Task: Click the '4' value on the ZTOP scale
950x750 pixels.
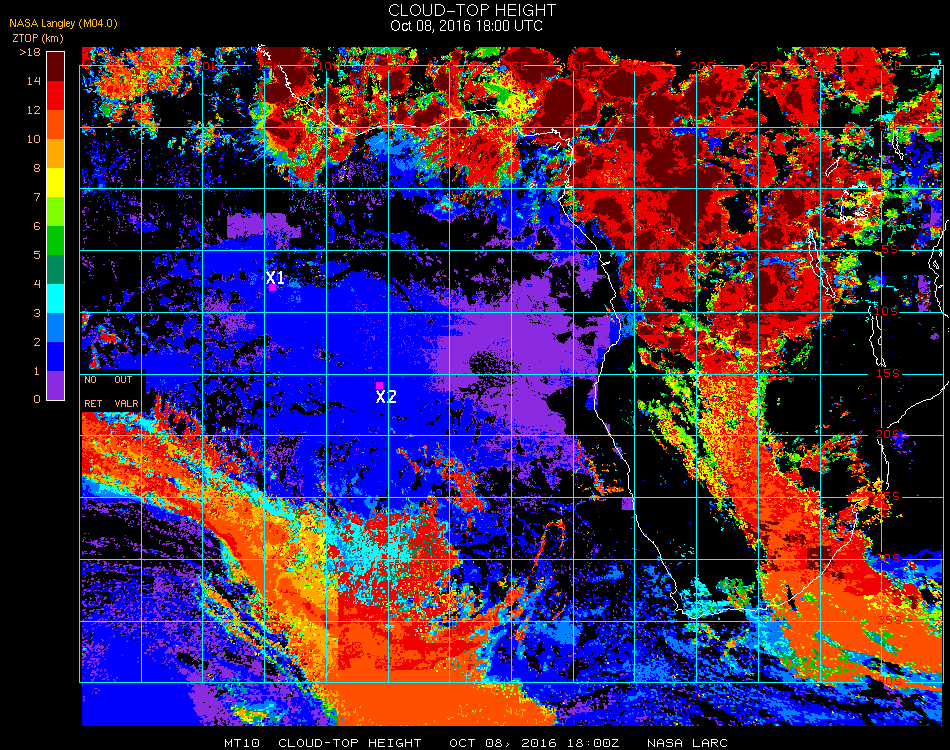Action: click(37, 284)
